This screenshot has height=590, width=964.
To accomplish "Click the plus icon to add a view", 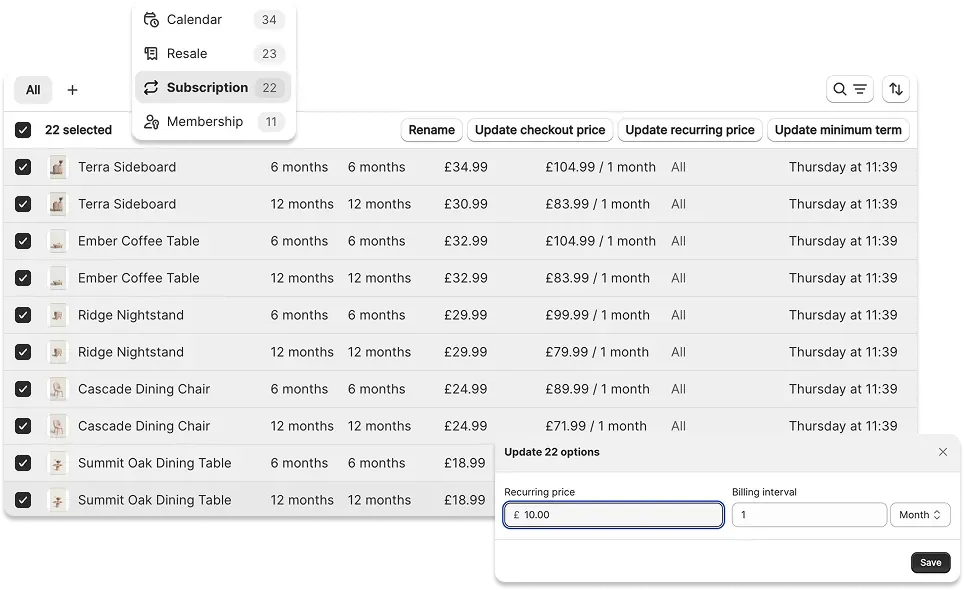I will 72,89.
